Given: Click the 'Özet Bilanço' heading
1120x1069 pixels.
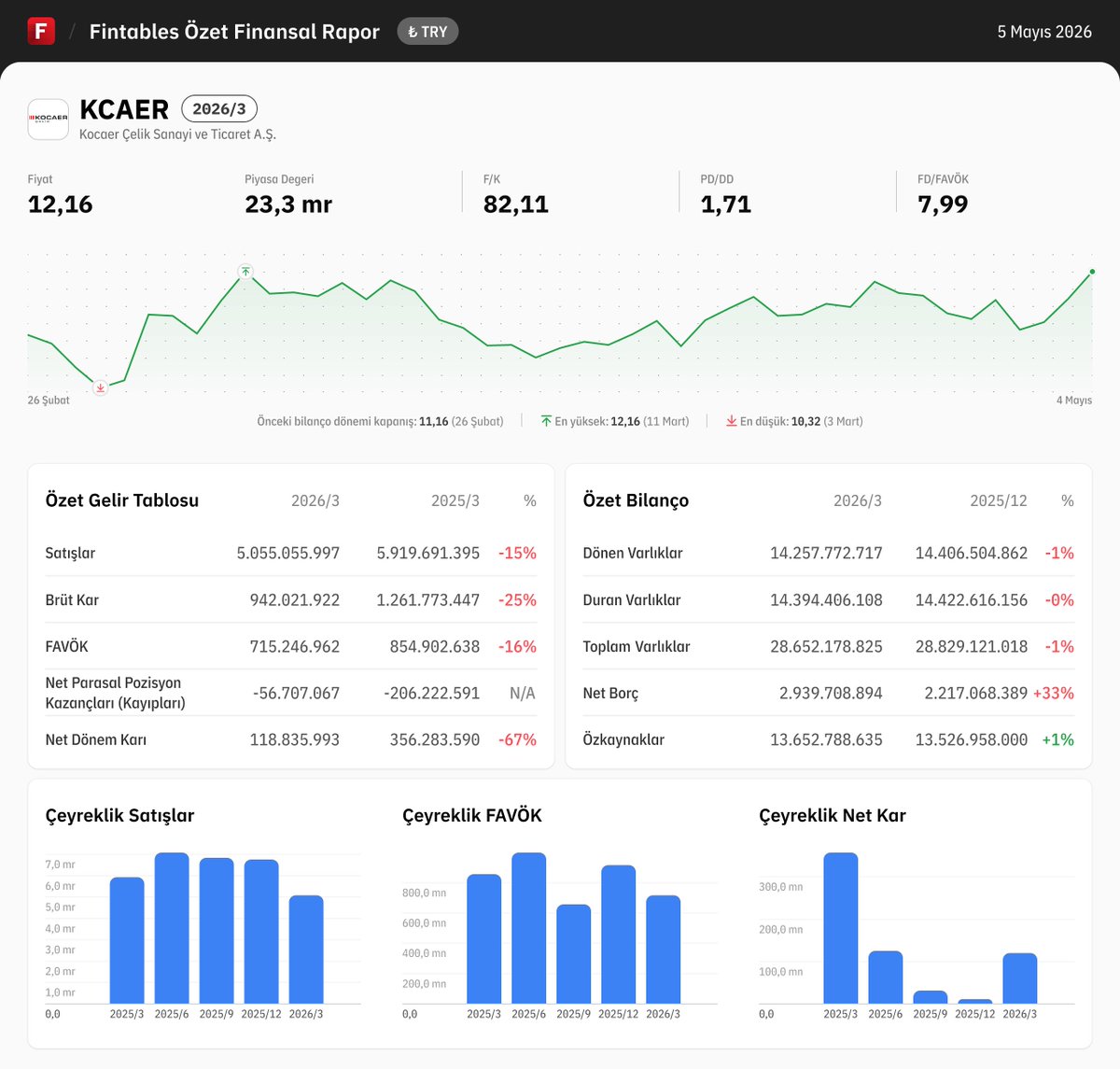Looking at the screenshot, I should [x=637, y=500].
